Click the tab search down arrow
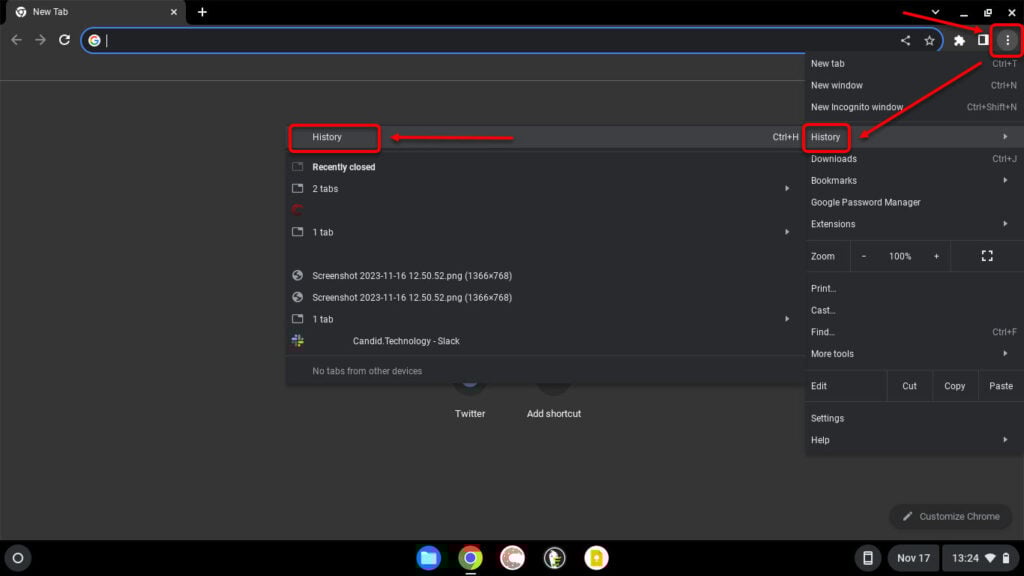 [x=935, y=12]
